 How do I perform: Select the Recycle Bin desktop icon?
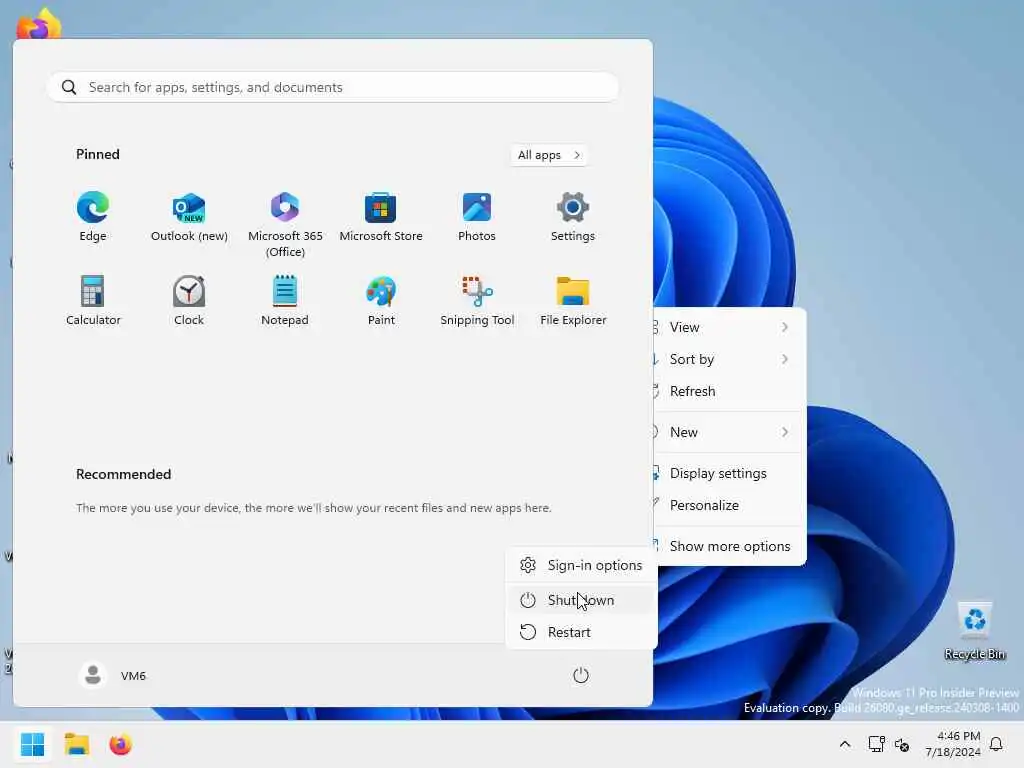(x=974, y=632)
